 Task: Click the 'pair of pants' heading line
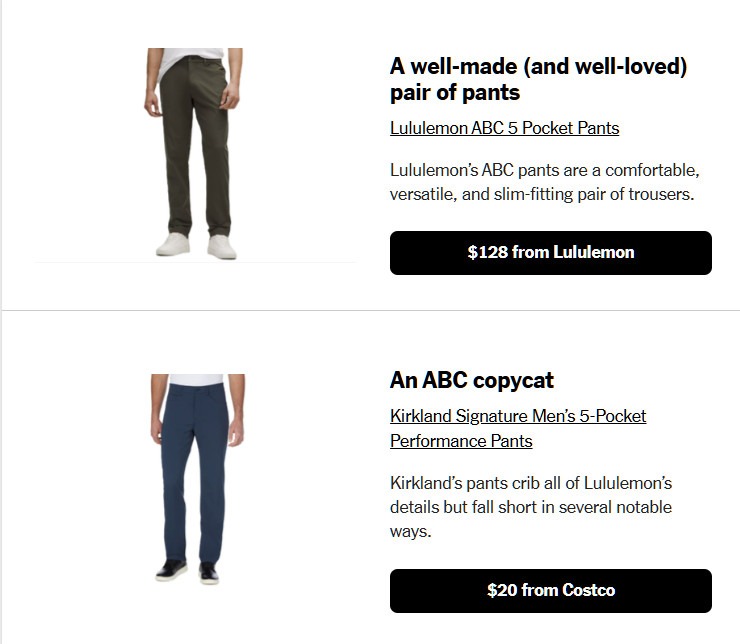click(455, 92)
